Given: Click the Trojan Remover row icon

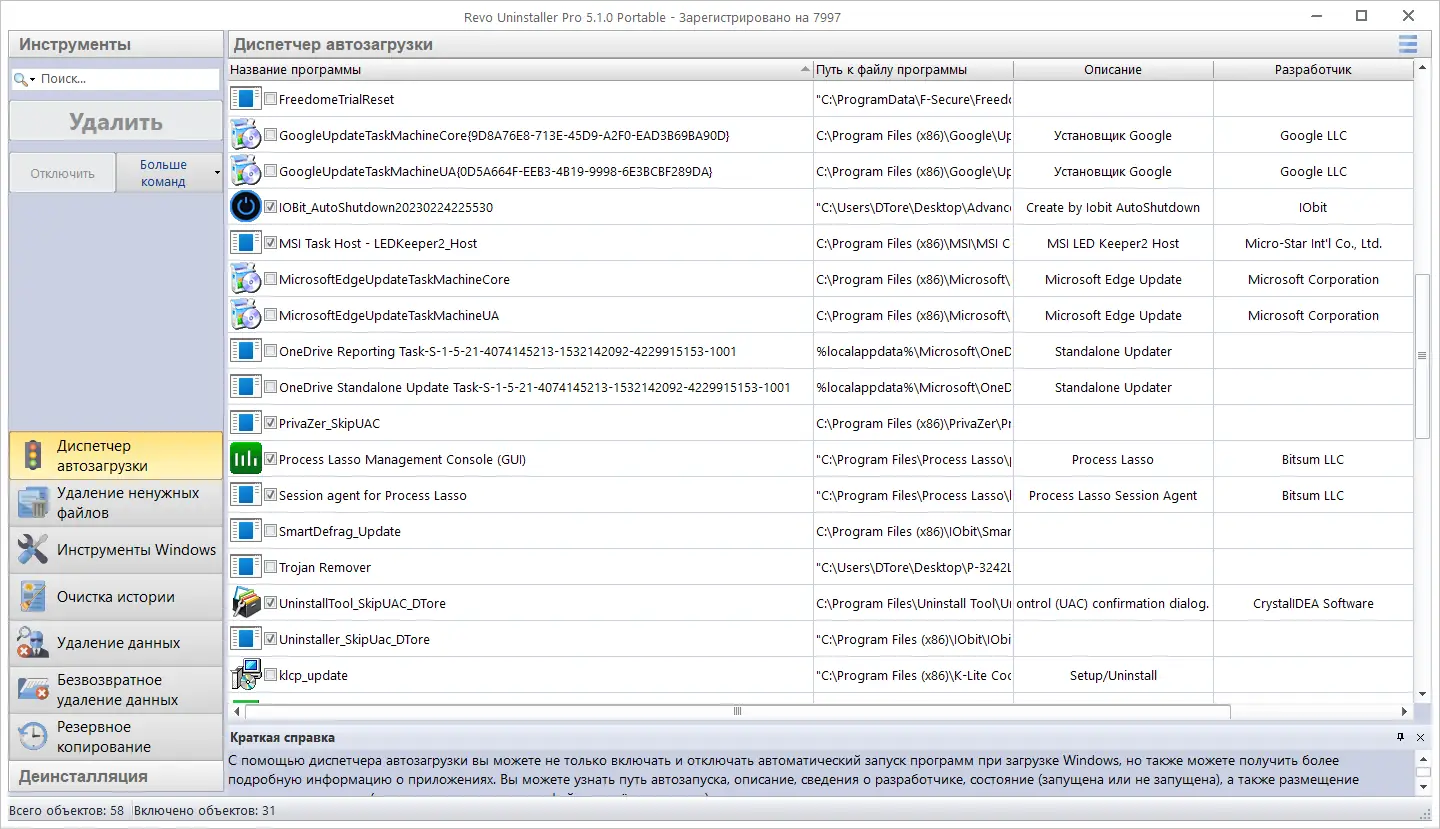Looking at the screenshot, I should pos(246,567).
